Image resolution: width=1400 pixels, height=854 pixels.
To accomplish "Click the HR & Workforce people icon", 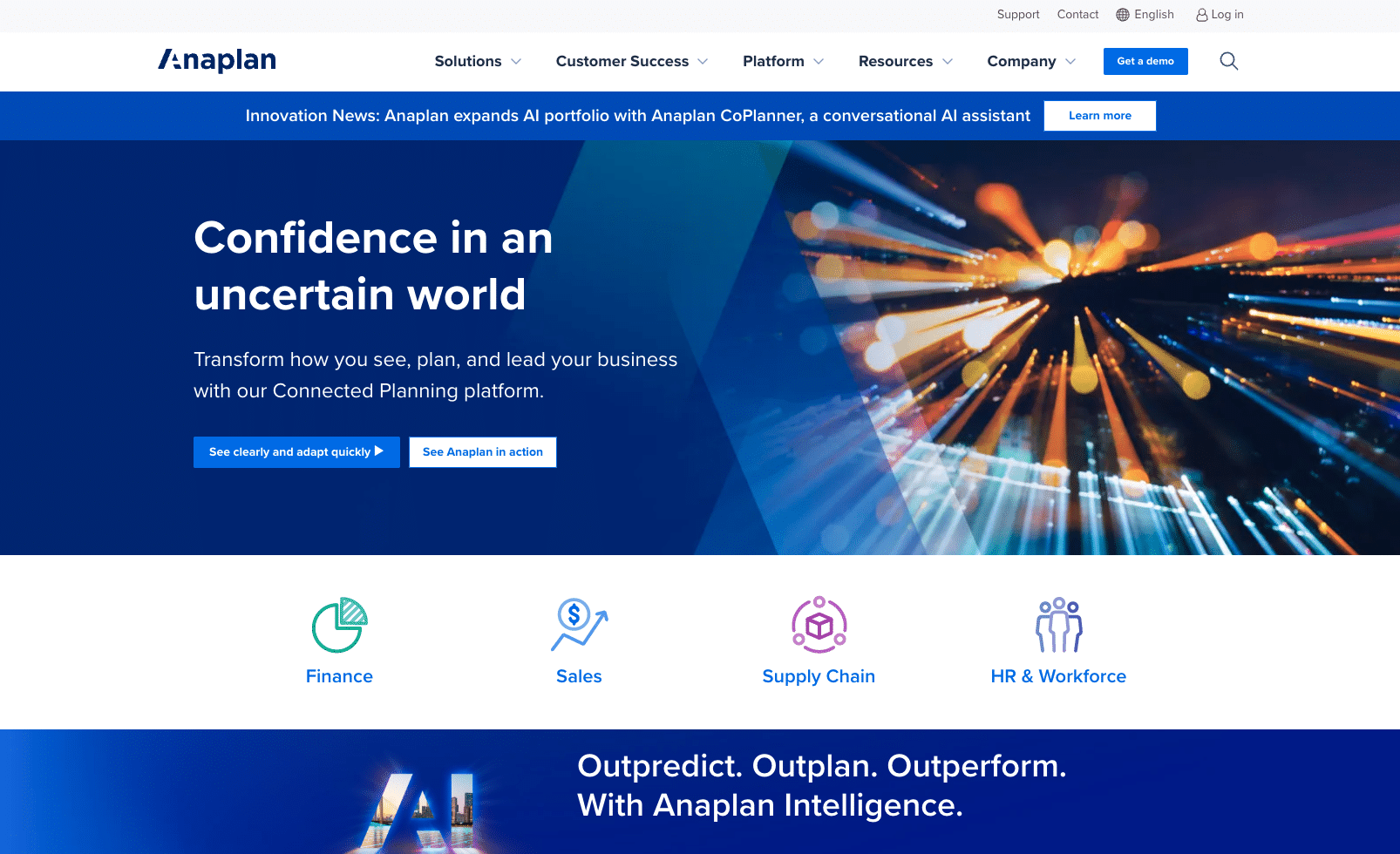I will point(1058,625).
